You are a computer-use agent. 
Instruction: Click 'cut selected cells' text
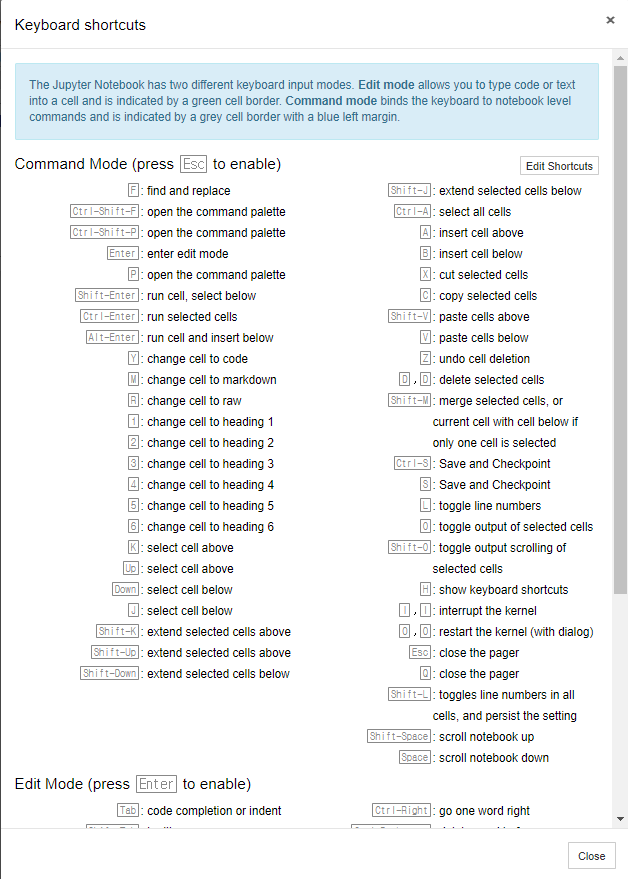(x=483, y=275)
